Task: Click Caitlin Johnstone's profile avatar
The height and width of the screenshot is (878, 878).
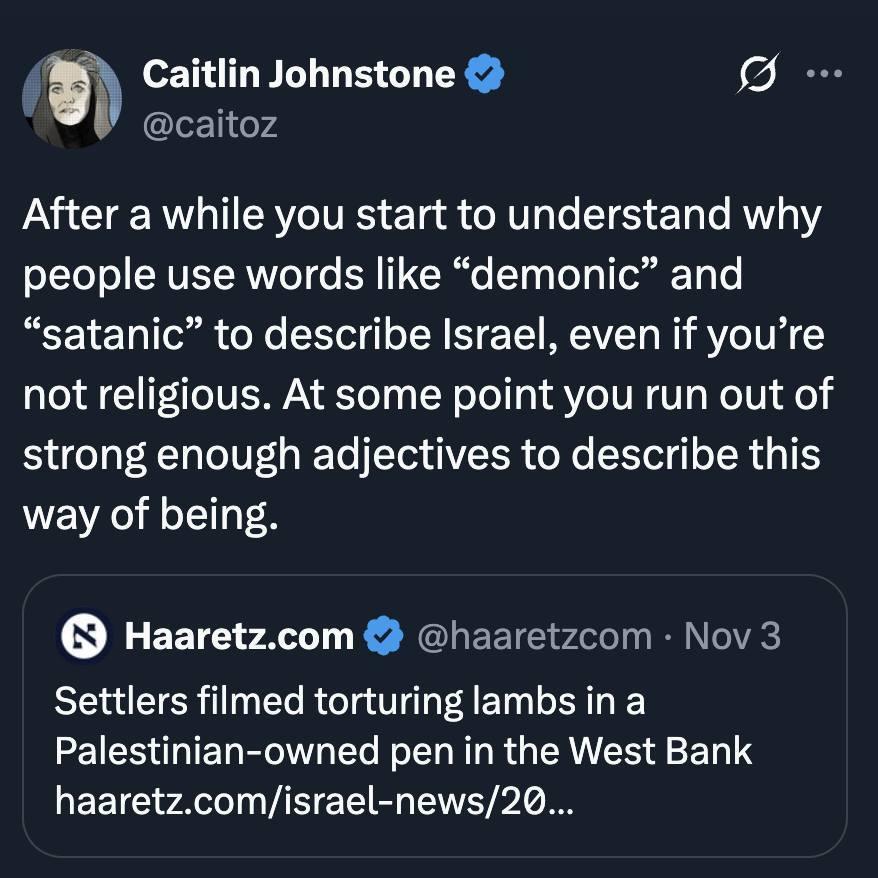Action: point(71,99)
